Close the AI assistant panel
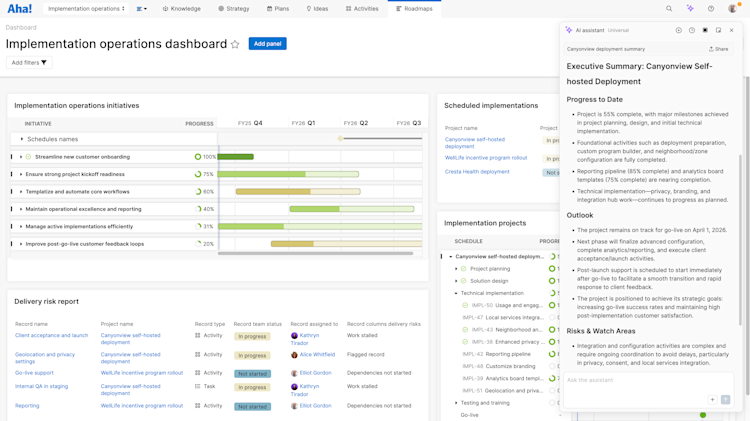This screenshot has height=421, width=750. [x=731, y=30]
